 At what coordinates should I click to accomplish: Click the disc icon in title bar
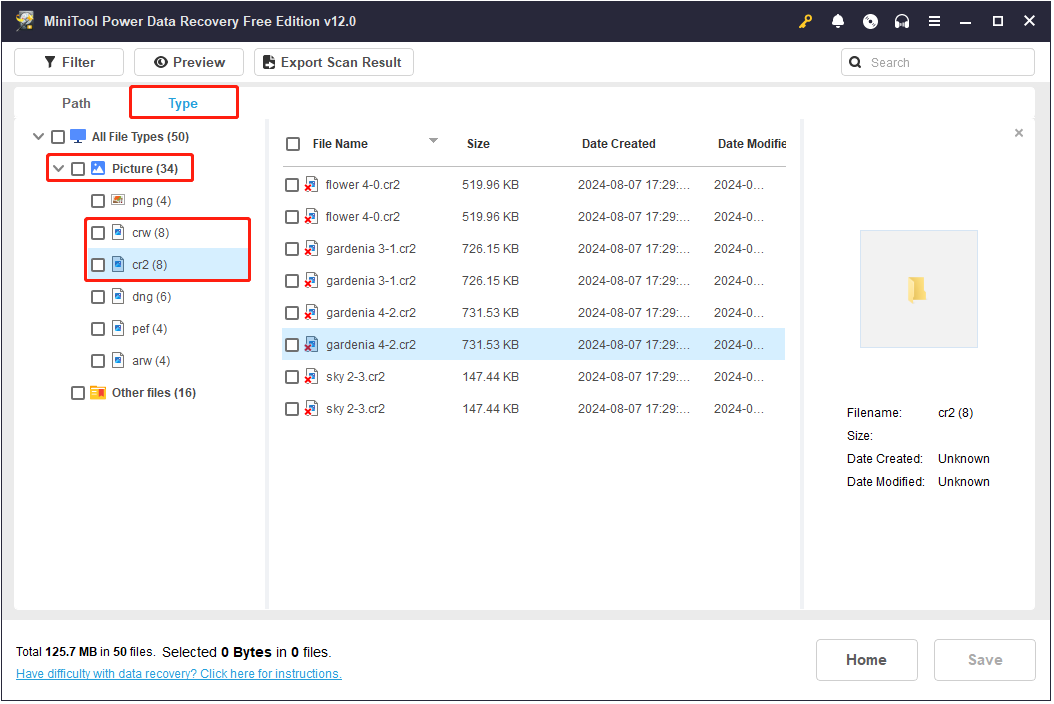[x=870, y=22]
